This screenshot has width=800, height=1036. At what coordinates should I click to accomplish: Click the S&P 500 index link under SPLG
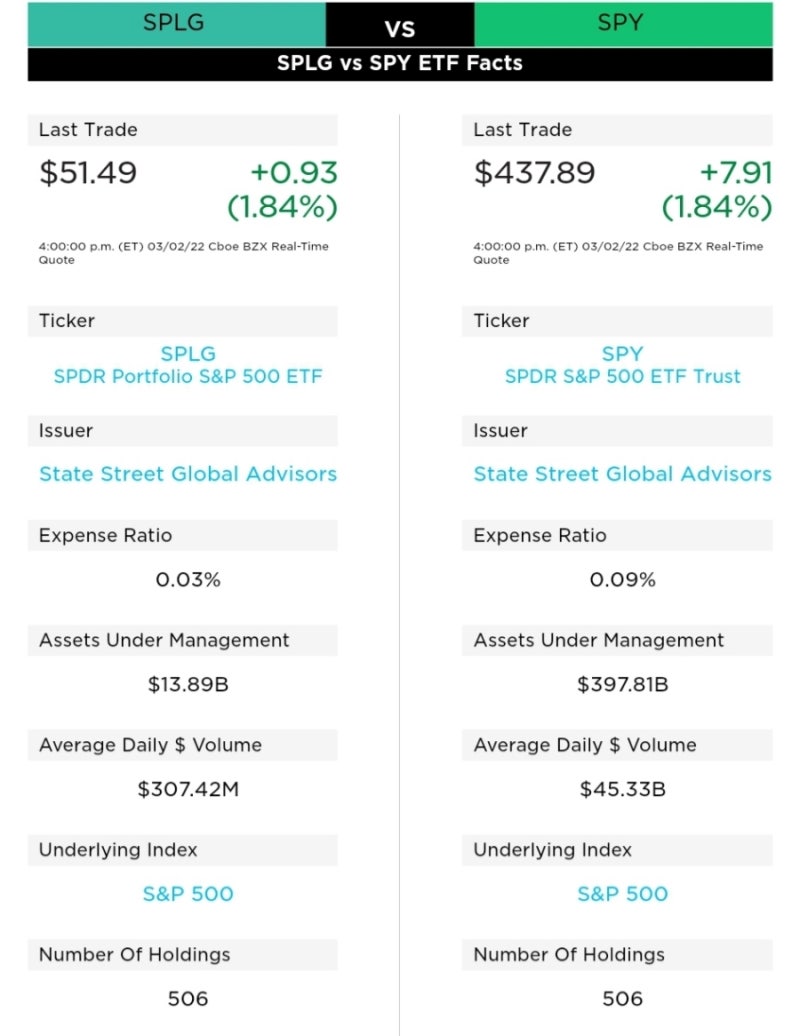pyautogui.click(x=188, y=894)
